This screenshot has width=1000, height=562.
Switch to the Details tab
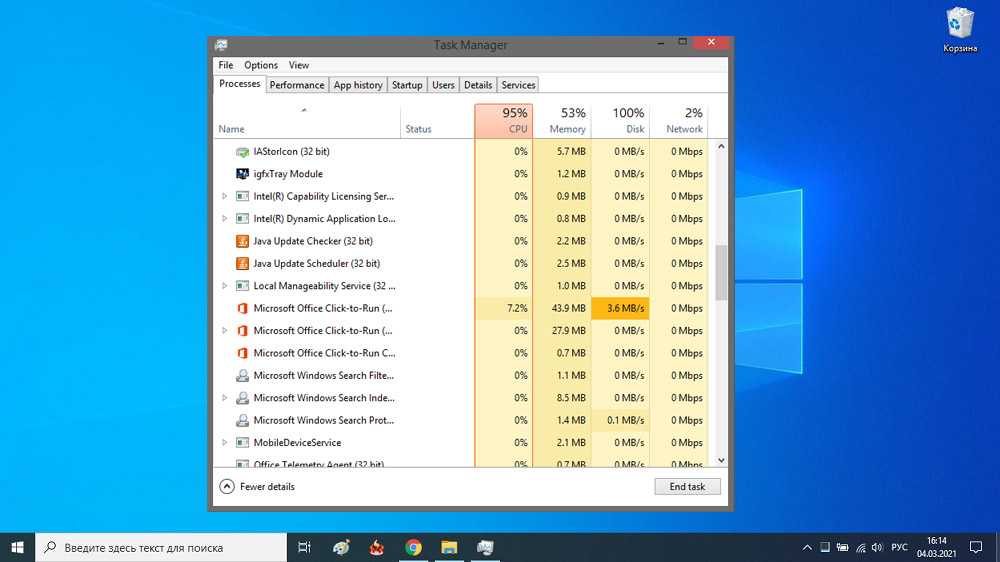(478, 85)
